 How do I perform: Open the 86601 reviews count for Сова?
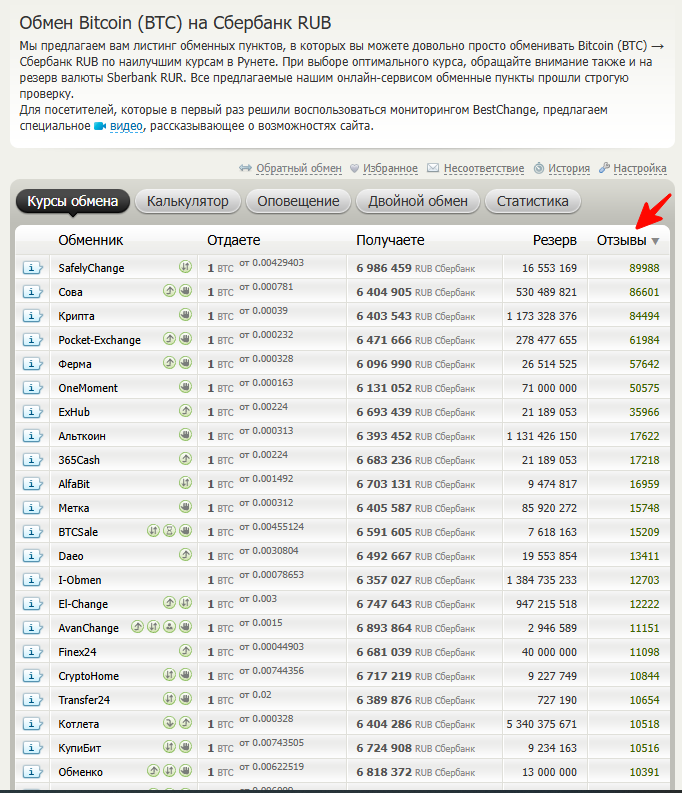644,292
